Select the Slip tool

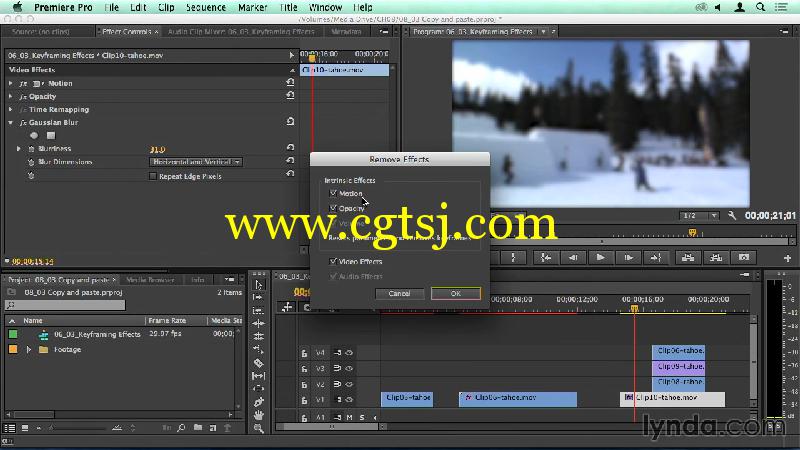(x=259, y=376)
